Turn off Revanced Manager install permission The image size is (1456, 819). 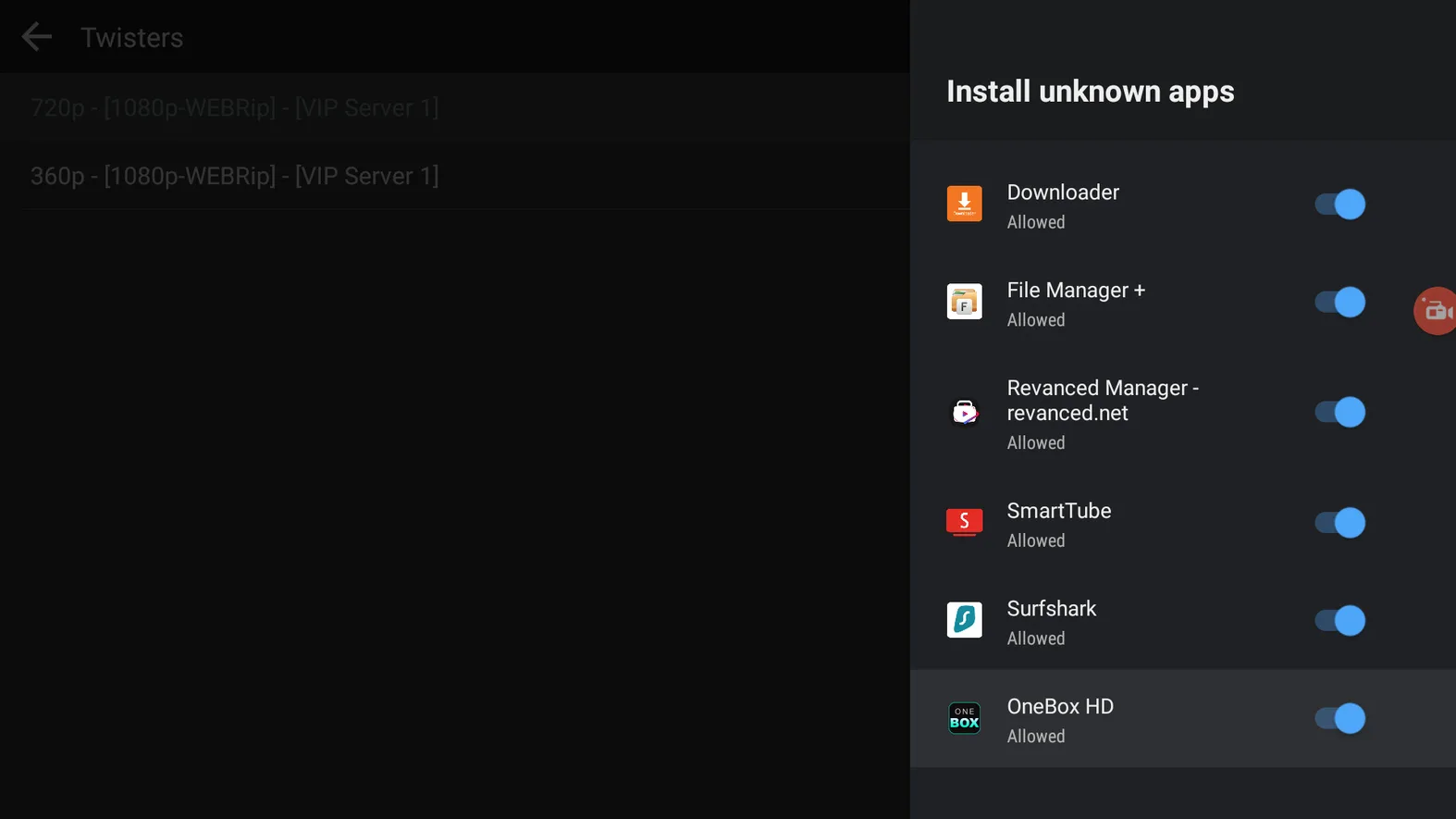(1340, 412)
